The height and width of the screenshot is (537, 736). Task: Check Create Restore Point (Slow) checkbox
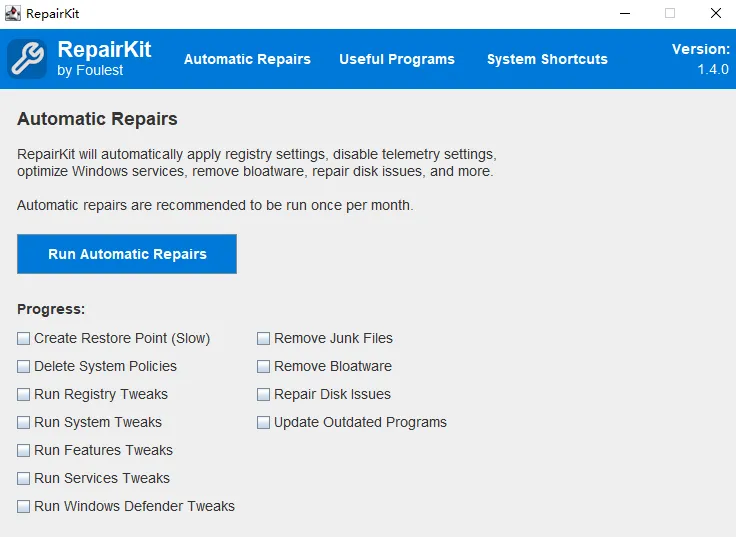pos(24,339)
